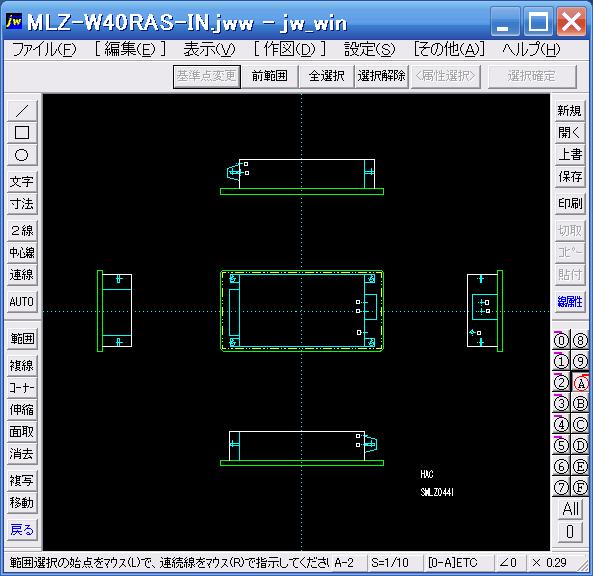Open the 表示(V) menu
The height and width of the screenshot is (576, 593).
pyautogui.click(x=210, y=50)
